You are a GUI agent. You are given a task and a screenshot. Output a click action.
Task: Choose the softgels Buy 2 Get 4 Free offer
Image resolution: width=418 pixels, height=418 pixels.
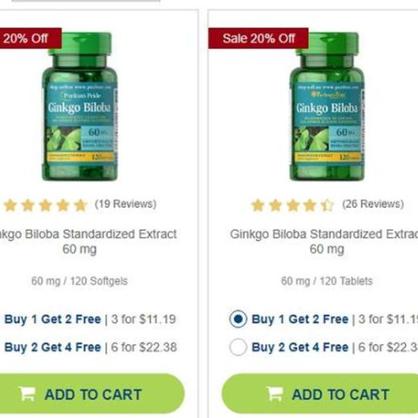90,347
